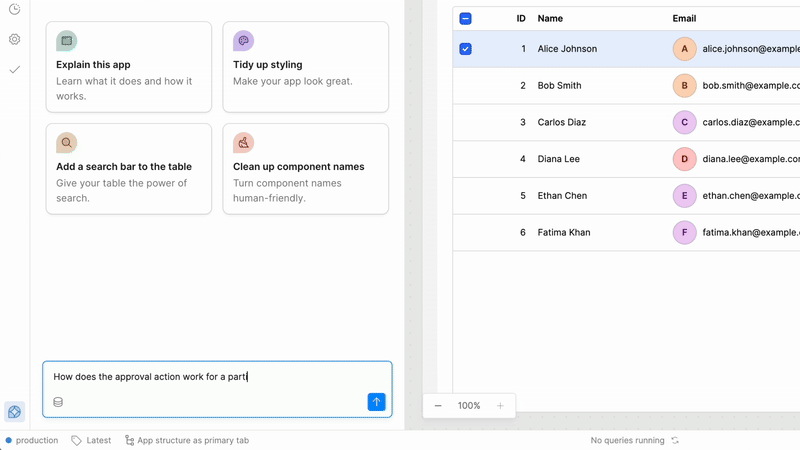Choose the Explain this app suggestion
This screenshot has height=450, width=800.
(x=128, y=67)
